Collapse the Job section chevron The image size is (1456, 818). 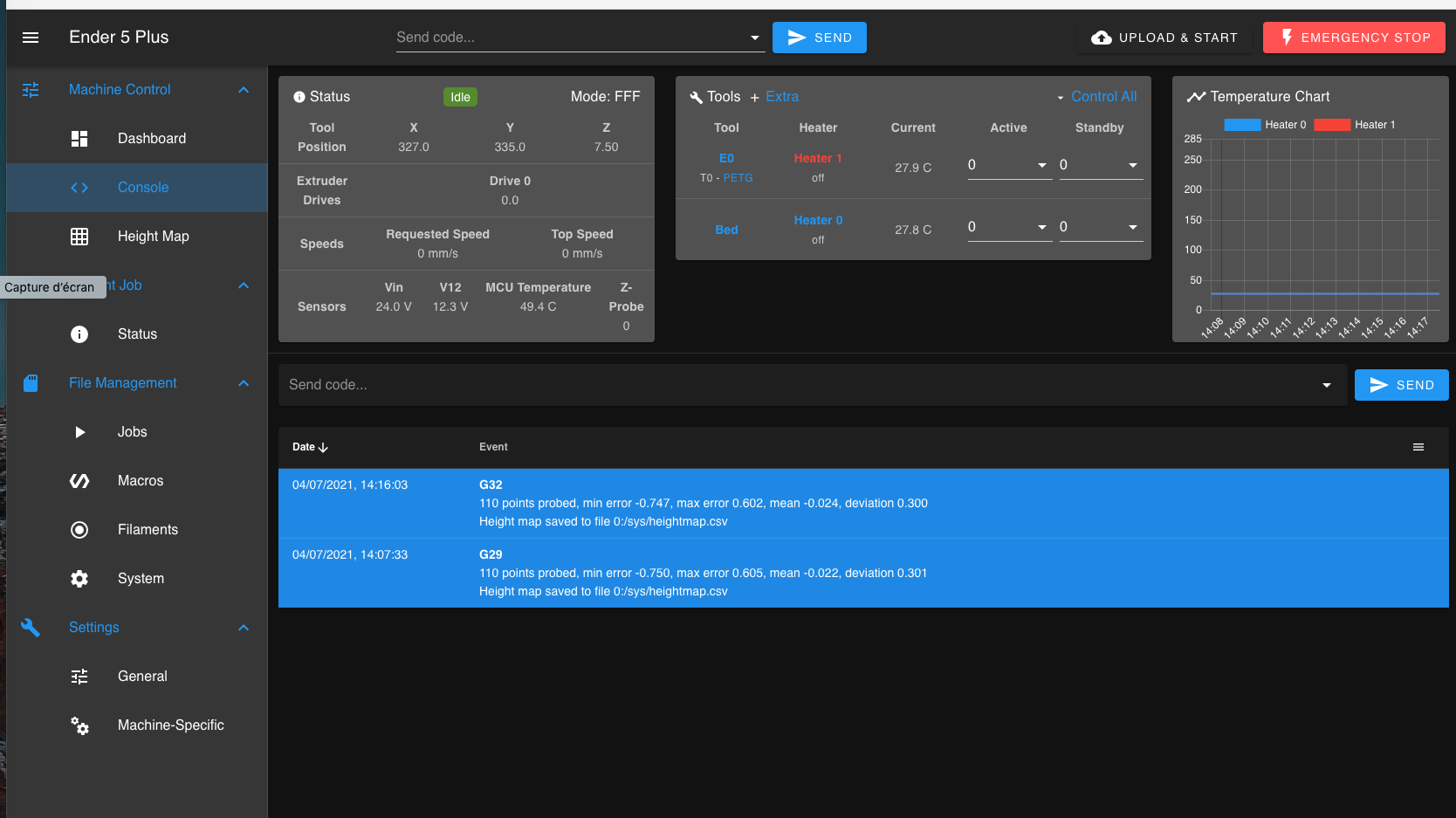244,285
